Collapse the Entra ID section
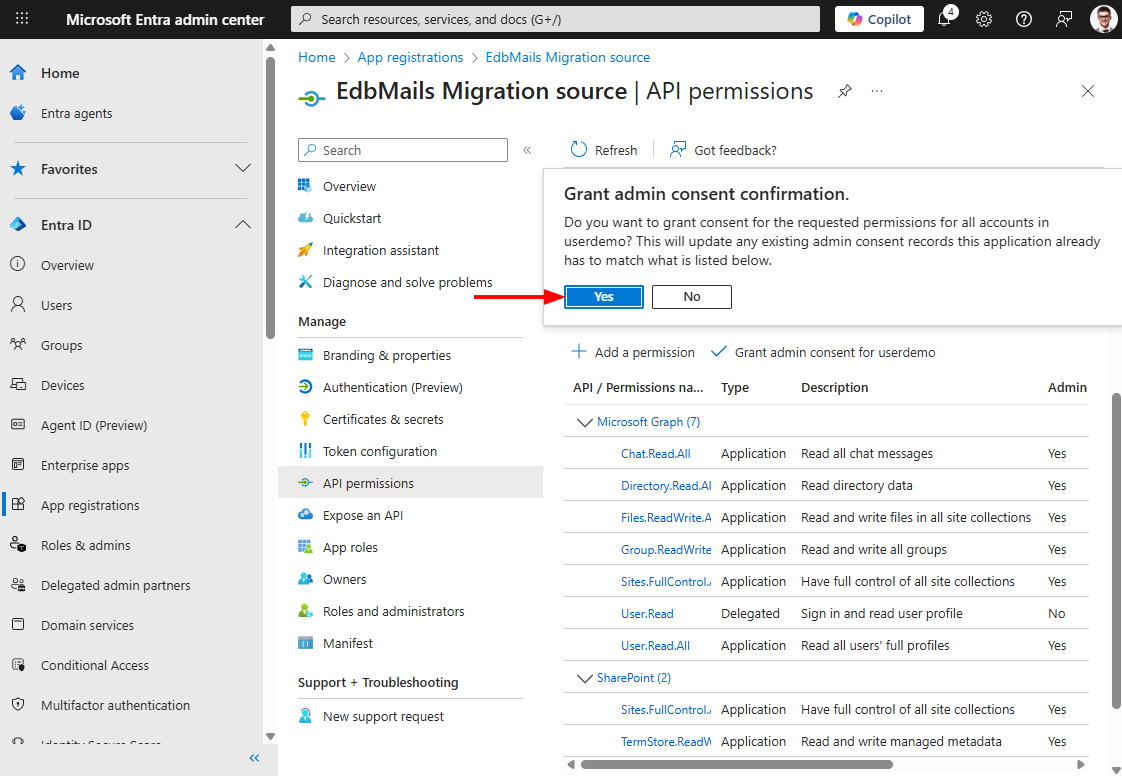The width and height of the screenshot is (1122, 776). coord(243,225)
